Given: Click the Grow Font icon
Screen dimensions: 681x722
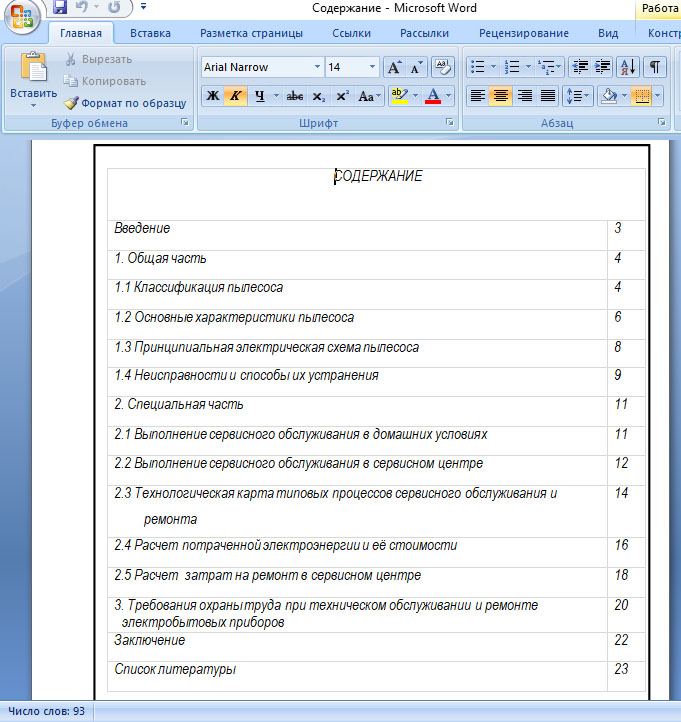Looking at the screenshot, I should [x=395, y=67].
